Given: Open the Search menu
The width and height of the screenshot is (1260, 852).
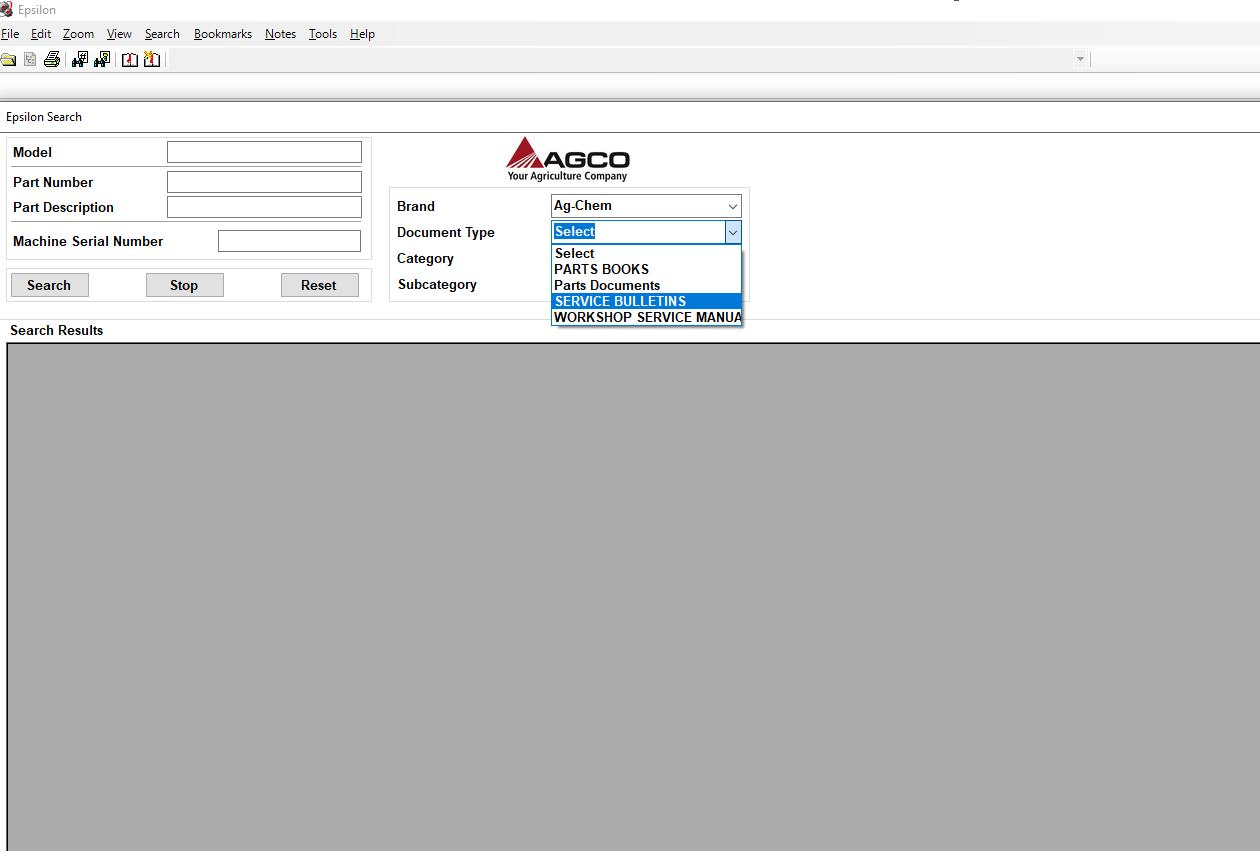Looking at the screenshot, I should (162, 34).
